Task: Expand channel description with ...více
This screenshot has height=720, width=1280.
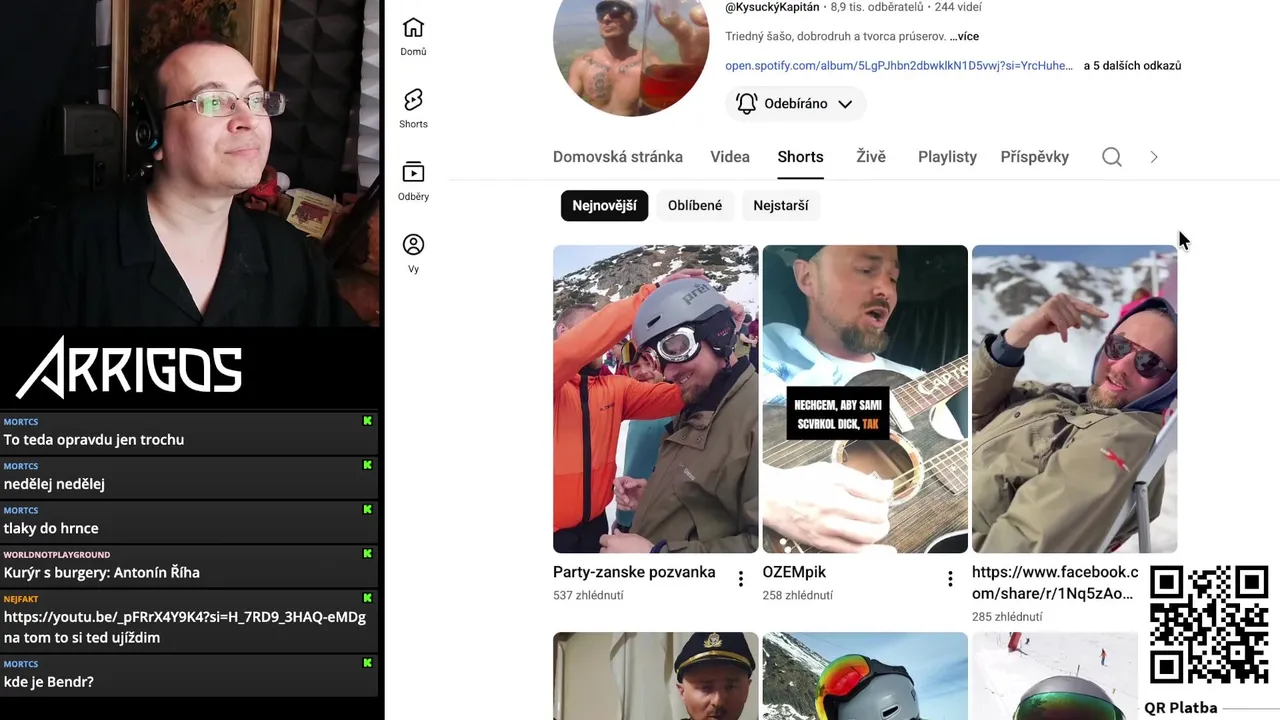Action: [x=964, y=36]
